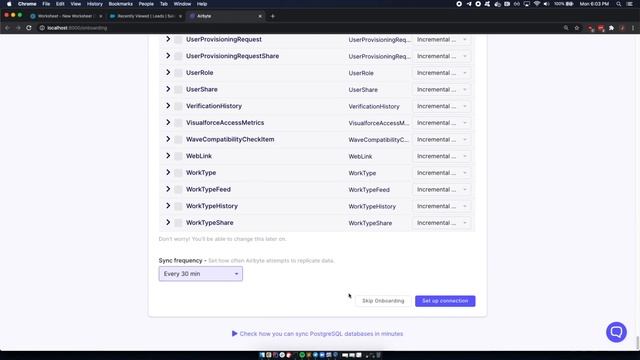Open sync mode dropdown for UserProvisioningRequest
640x360 pixels.
click(x=442, y=40)
